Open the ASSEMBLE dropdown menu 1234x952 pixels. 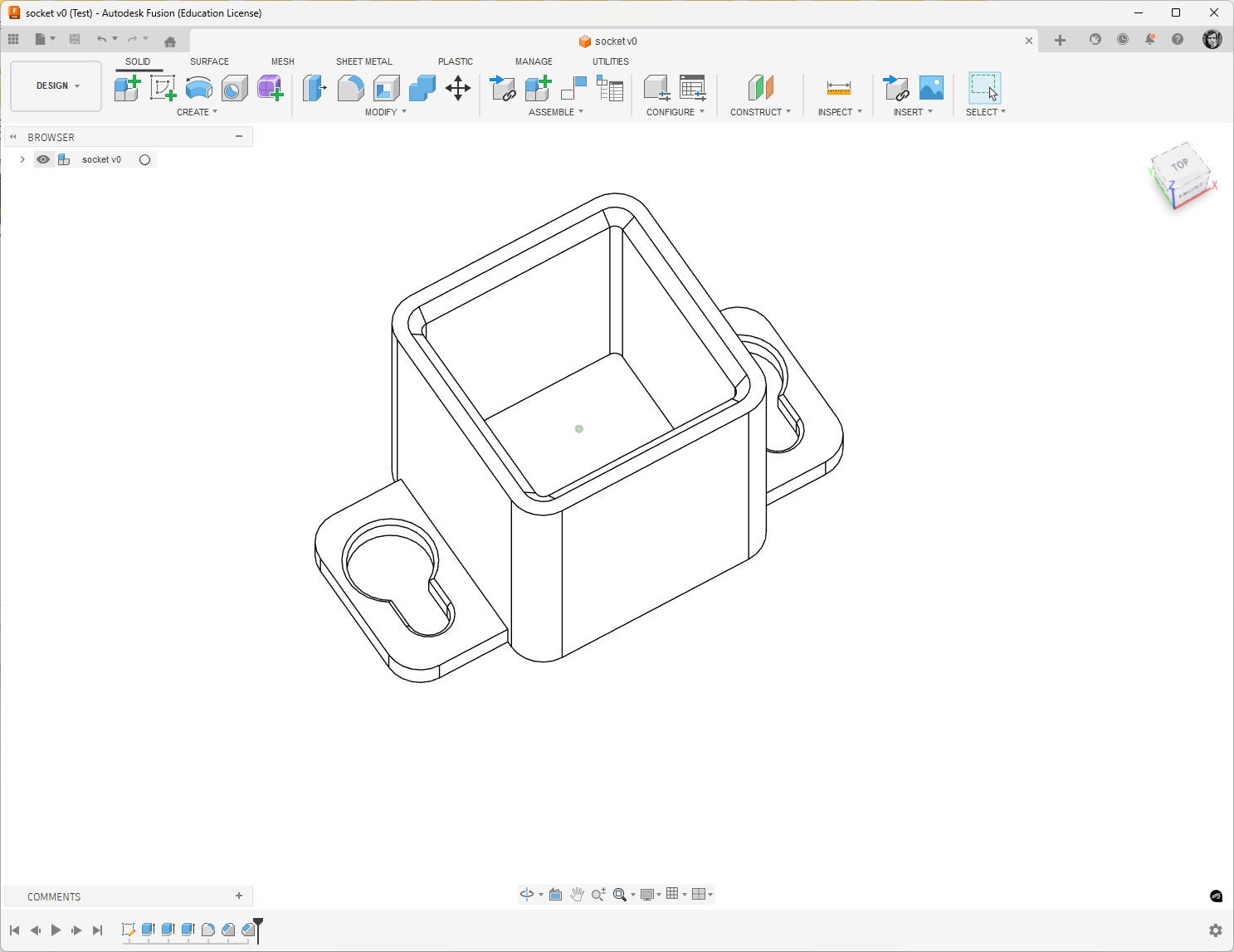[556, 112]
